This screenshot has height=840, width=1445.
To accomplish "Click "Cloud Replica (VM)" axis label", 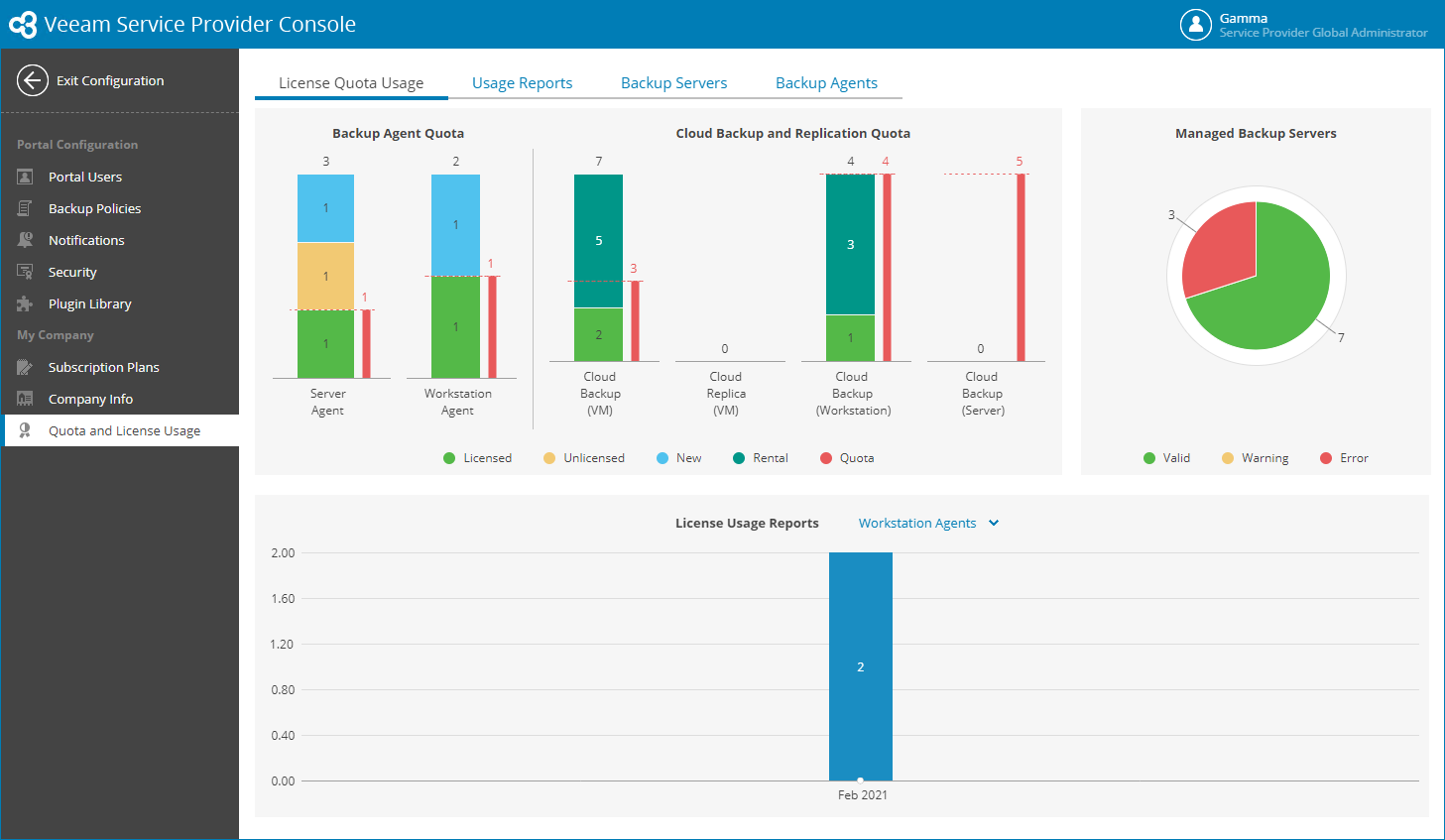I will (726, 394).
